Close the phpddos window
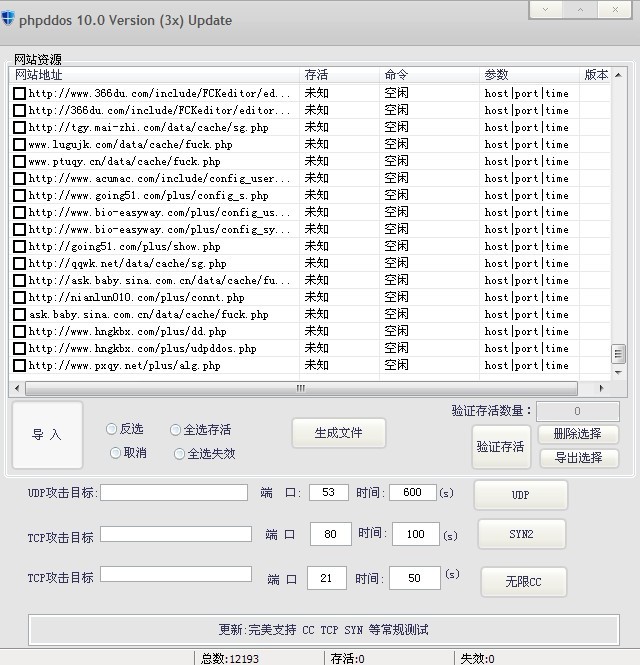 tap(615, 9)
